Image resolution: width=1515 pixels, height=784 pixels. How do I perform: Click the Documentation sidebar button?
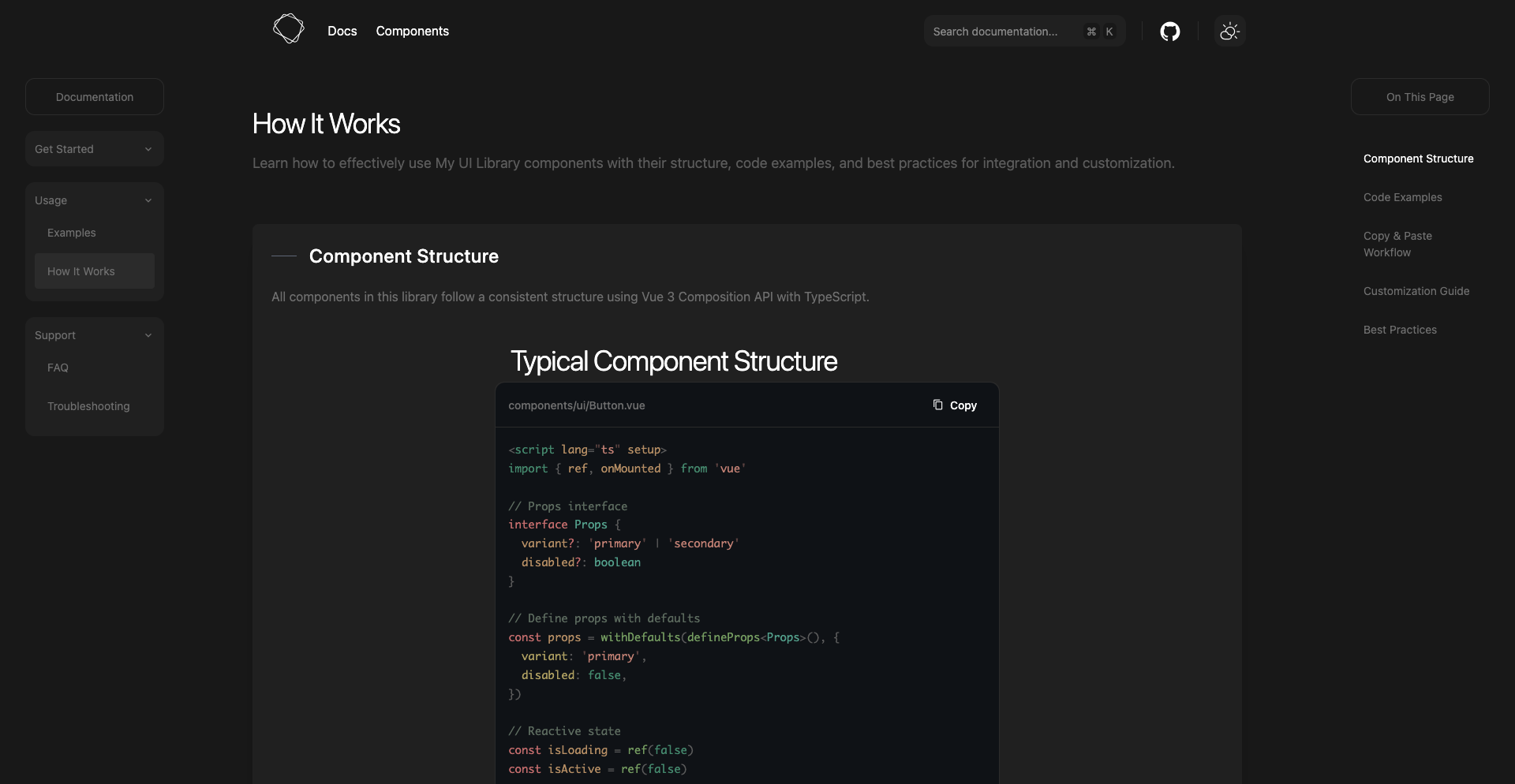click(95, 96)
